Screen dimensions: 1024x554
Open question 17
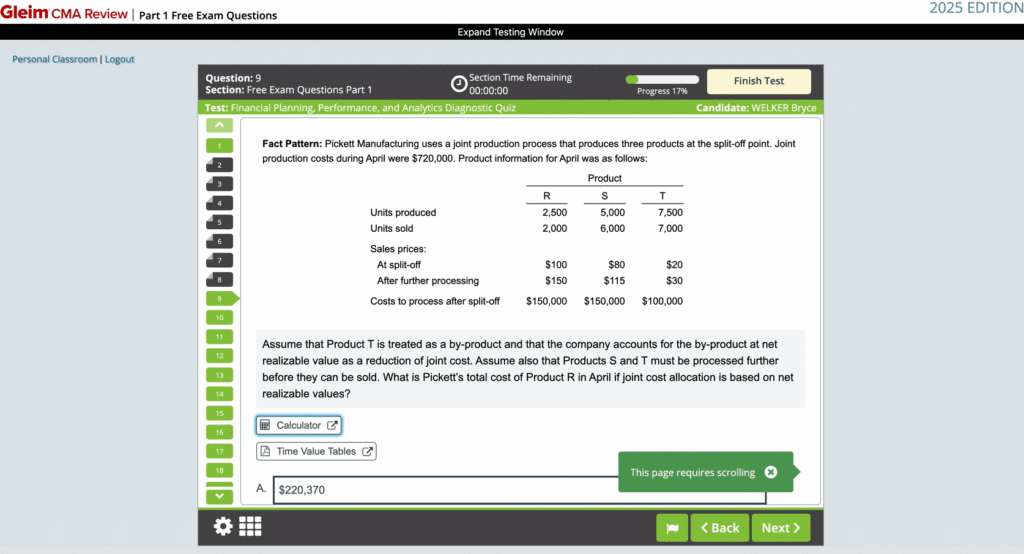(x=219, y=451)
